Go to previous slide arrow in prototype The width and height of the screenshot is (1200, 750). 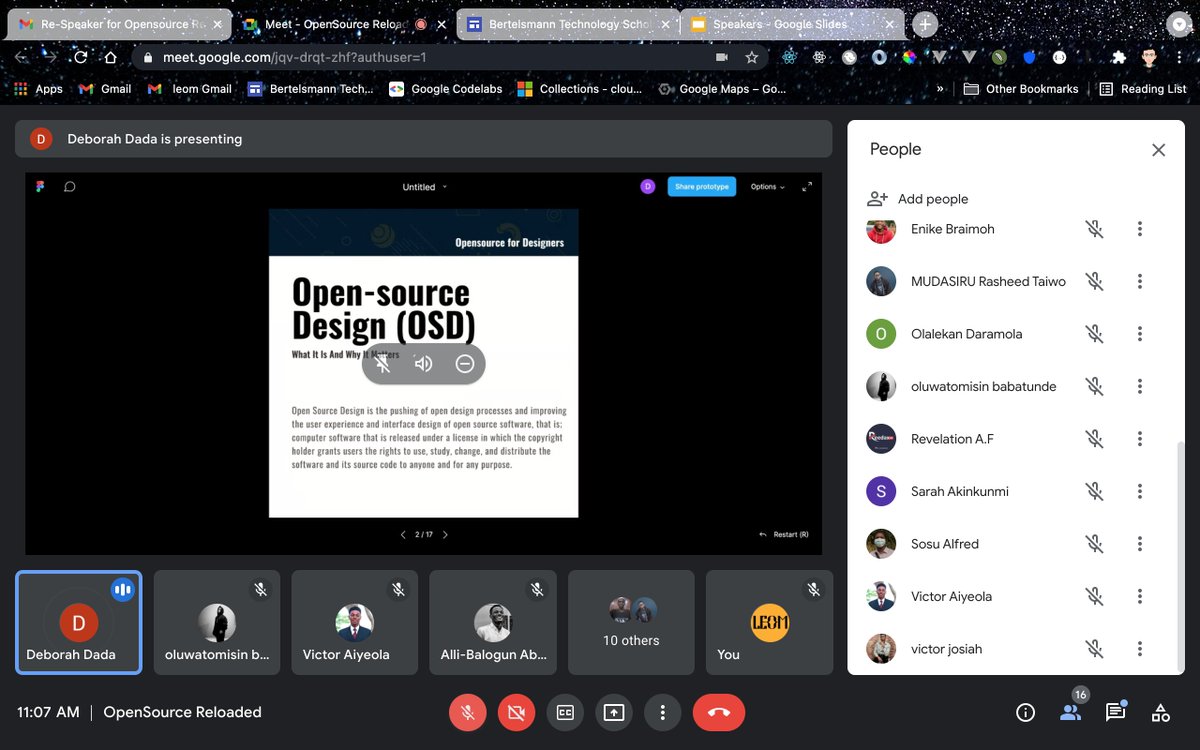(x=403, y=535)
